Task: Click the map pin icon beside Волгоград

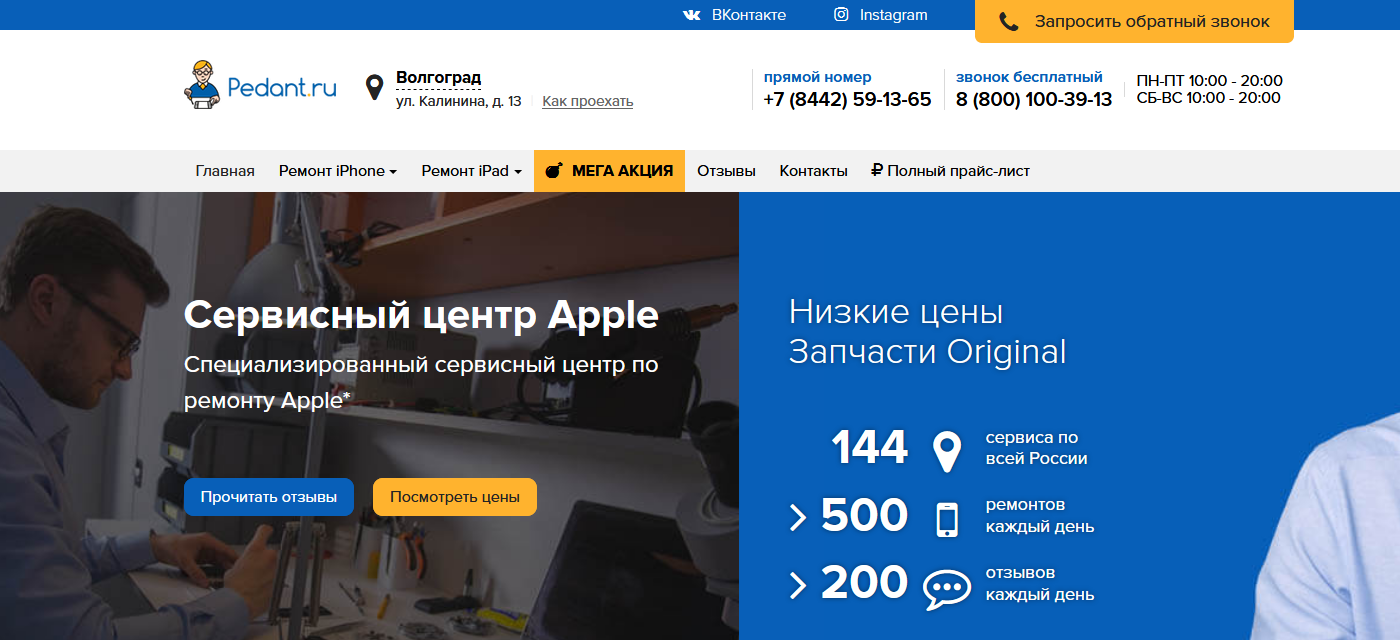Action: (x=375, y=88)
